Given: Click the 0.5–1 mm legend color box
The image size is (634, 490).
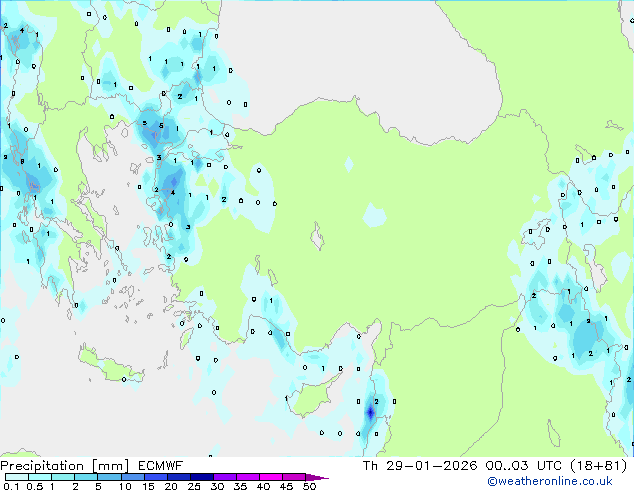Looking at the screenshot, I should click(40, 477).
